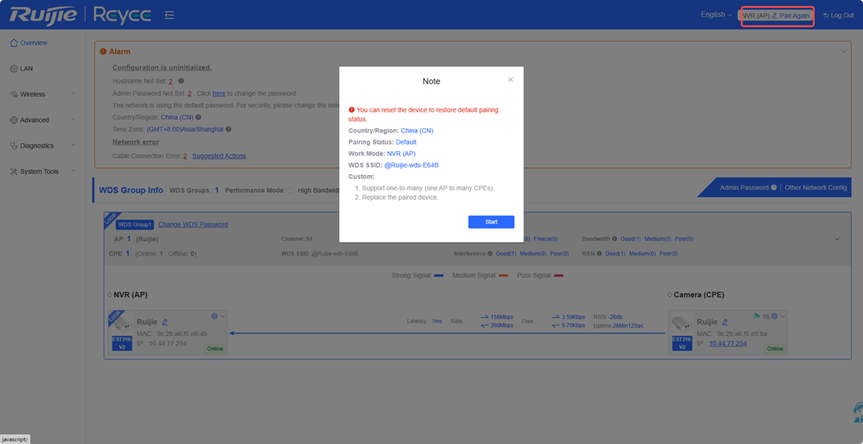This screenshot has width=863, height=444.
Task: Go to the Overview page in sidebar
Action: 33,43
